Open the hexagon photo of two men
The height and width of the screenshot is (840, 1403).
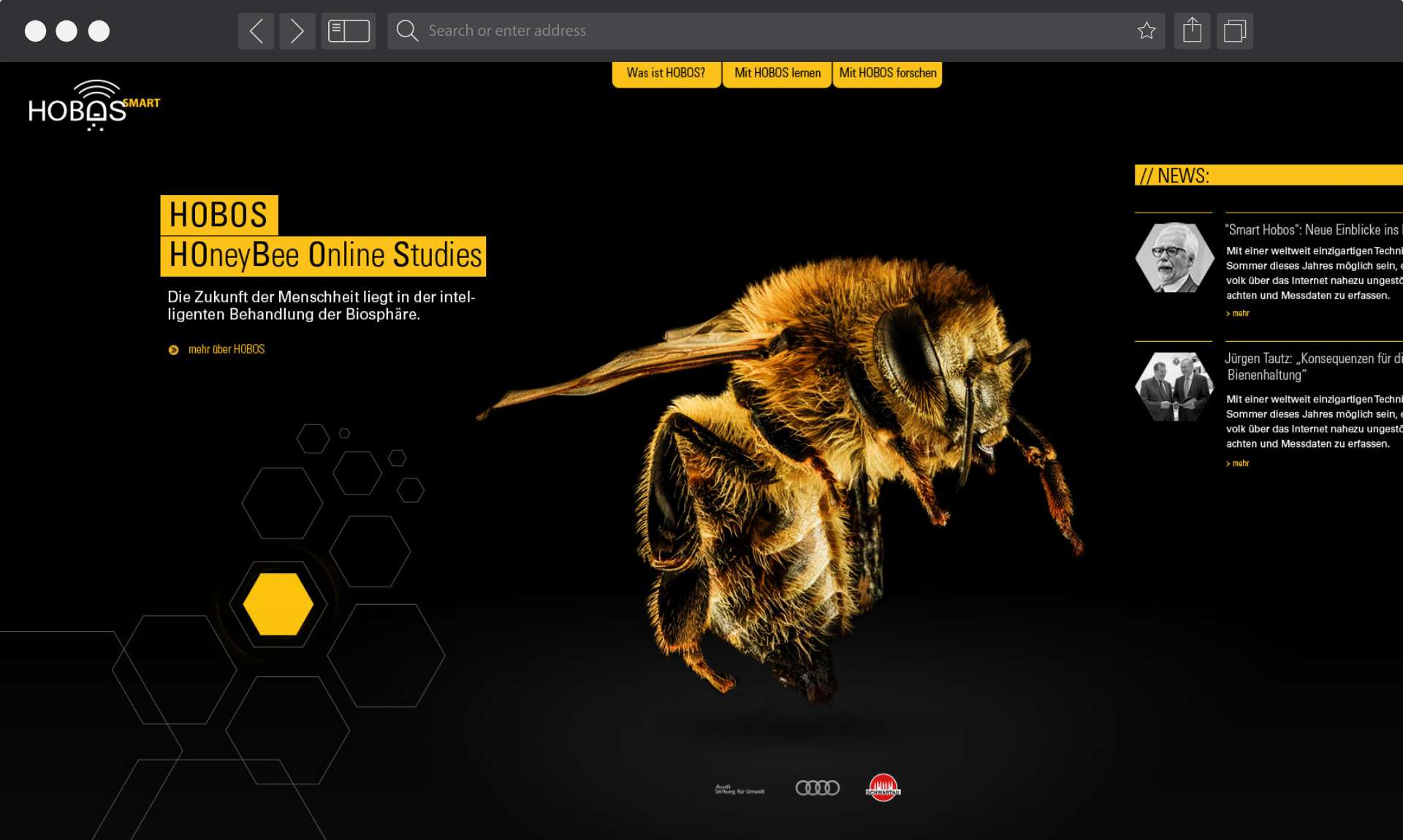point(1174,386)
